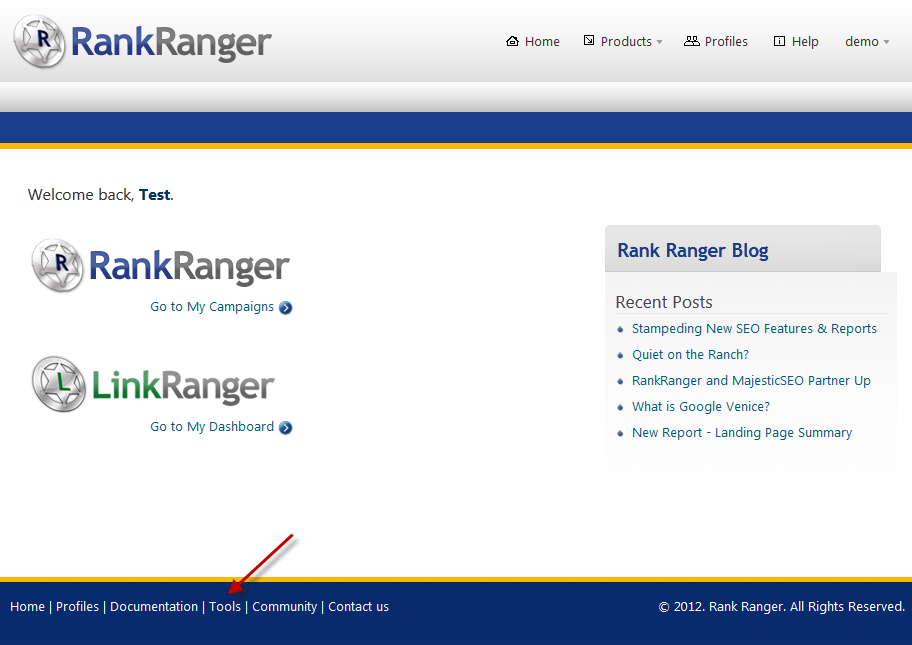Open the What is Google Venice? post
912x645 pixels.
click(x=701, y=407)
